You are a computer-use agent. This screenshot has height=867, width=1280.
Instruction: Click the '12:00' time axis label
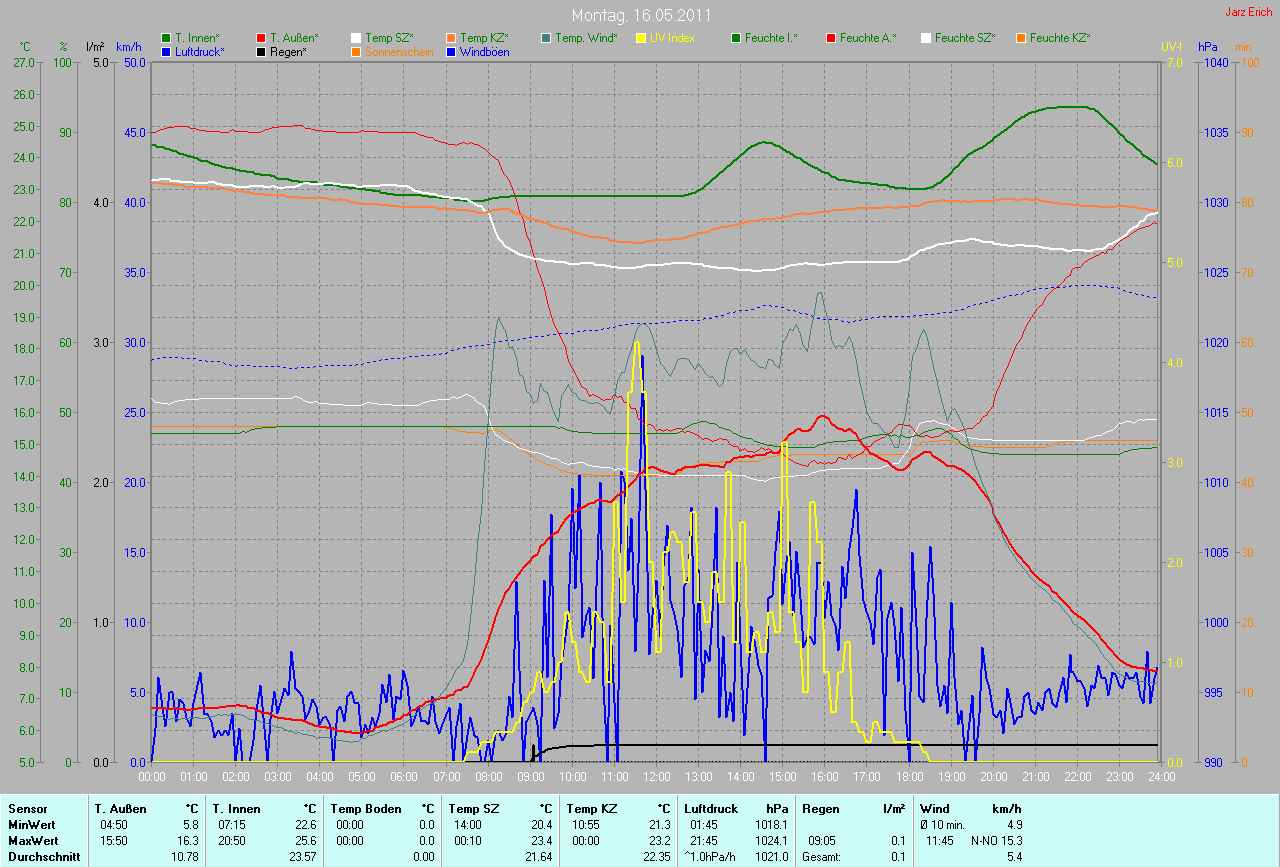pyautogui.click(x=656, y=775)
